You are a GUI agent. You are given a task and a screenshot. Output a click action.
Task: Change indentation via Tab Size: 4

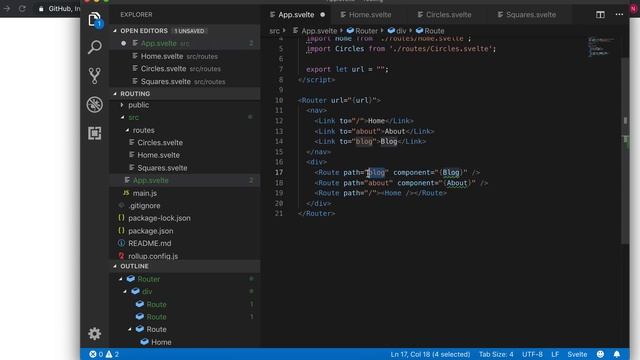pyautogui.click(x=496, y=354)
